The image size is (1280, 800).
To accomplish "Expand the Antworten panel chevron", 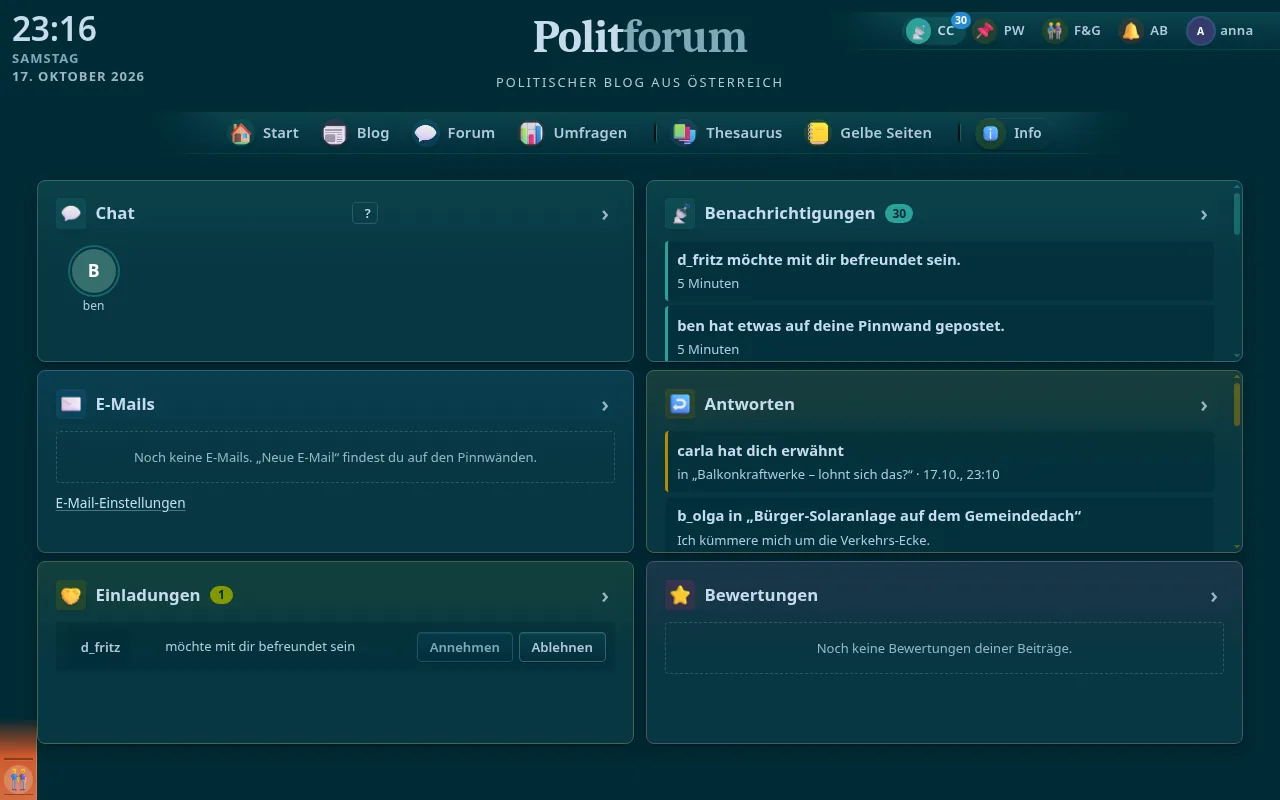I will click(x=1204, y=405).
